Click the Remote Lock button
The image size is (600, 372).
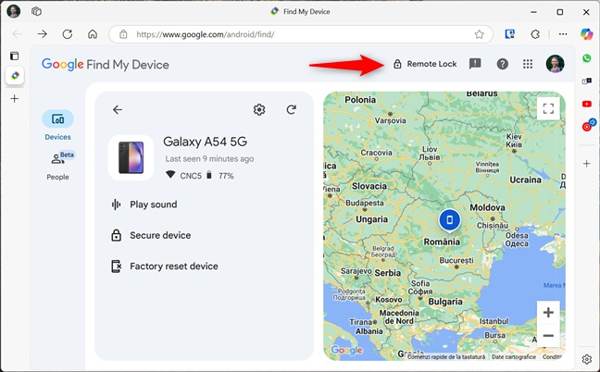point(425,64)
